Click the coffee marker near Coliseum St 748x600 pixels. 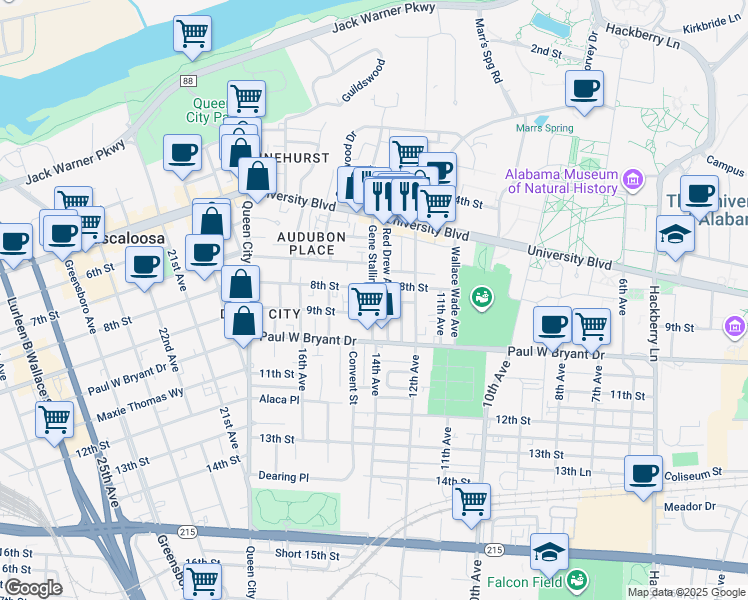pos(643,473)
